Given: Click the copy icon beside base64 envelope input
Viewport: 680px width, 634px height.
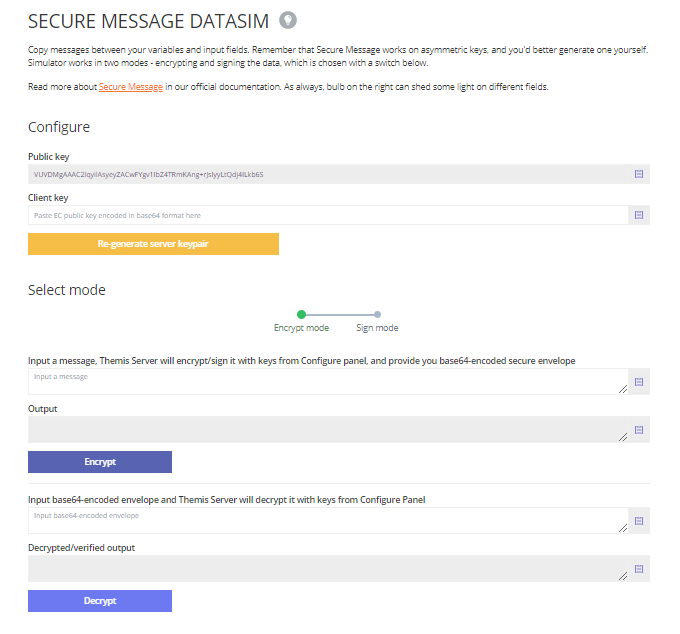Looking at the screenshot, I should (x=639, y=521).
